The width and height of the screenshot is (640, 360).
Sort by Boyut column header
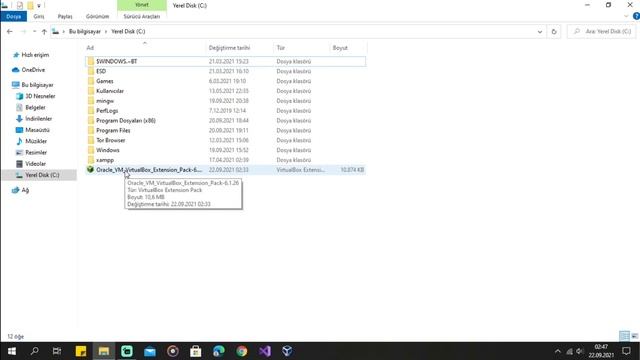tap(340, 48)
